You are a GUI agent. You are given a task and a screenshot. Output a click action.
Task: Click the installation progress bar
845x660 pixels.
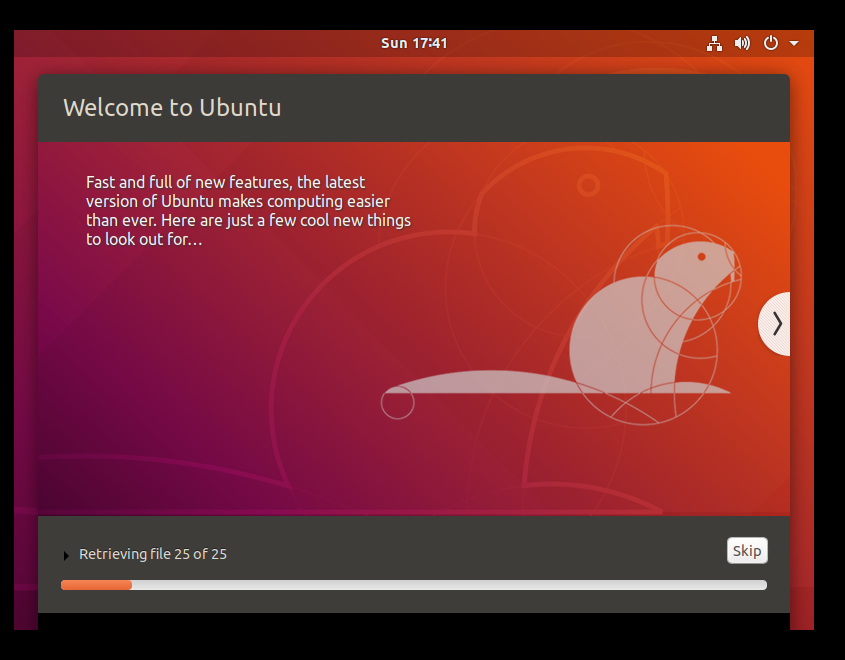click(414, 585)
